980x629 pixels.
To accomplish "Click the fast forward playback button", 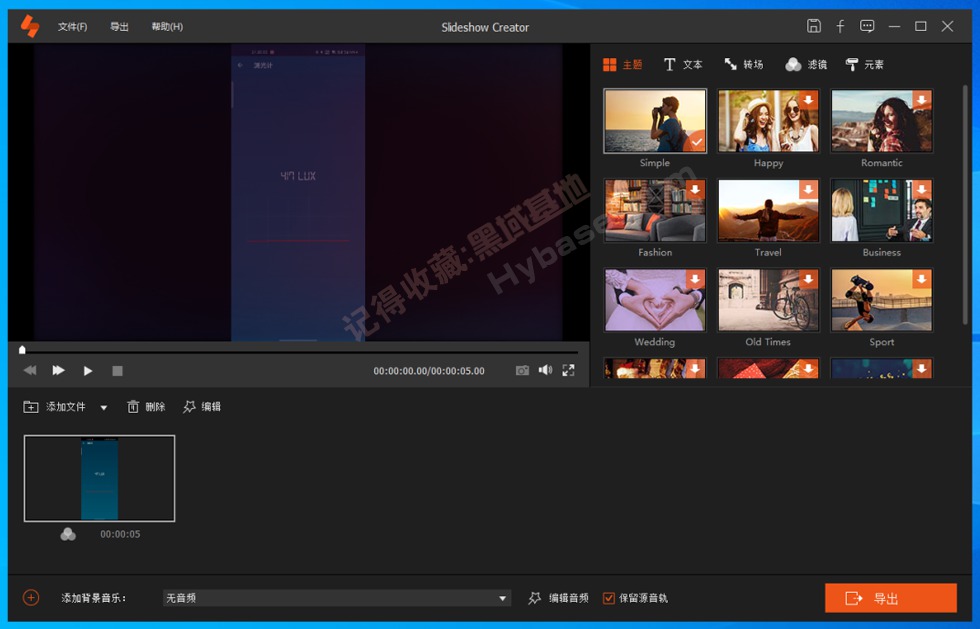I will [58, 370].
